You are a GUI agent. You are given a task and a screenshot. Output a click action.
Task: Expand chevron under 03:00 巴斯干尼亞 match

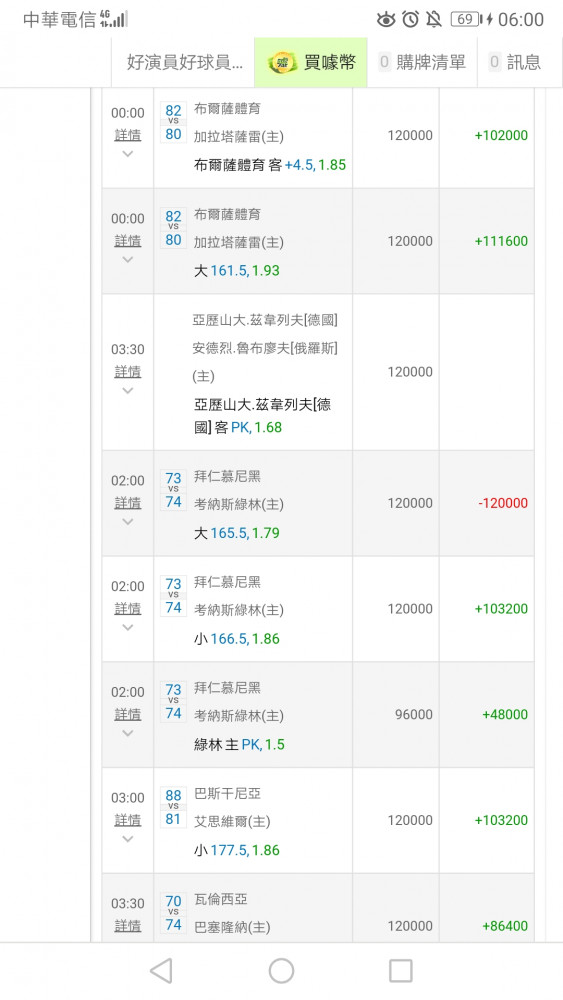128,839
